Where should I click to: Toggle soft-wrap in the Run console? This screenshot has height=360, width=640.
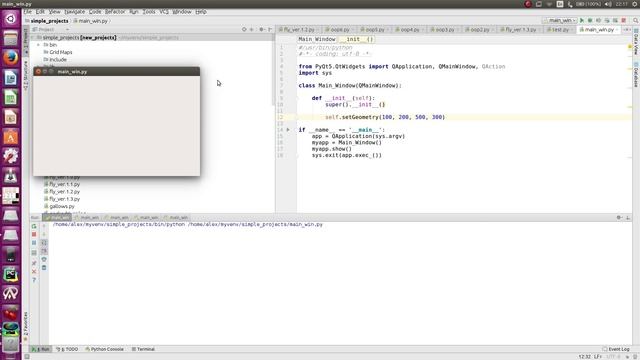pyautogui.click(x=44, y=243)
